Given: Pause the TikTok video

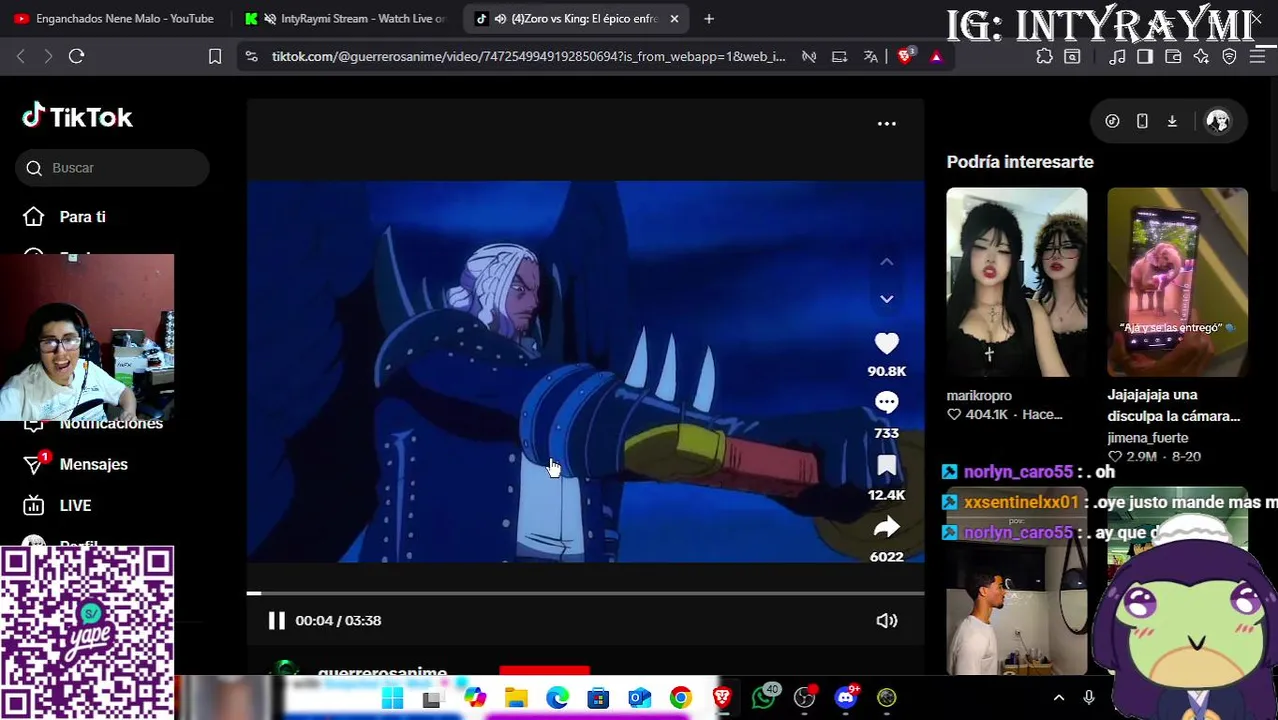Looking at the screenshot, I should [276, 621].
